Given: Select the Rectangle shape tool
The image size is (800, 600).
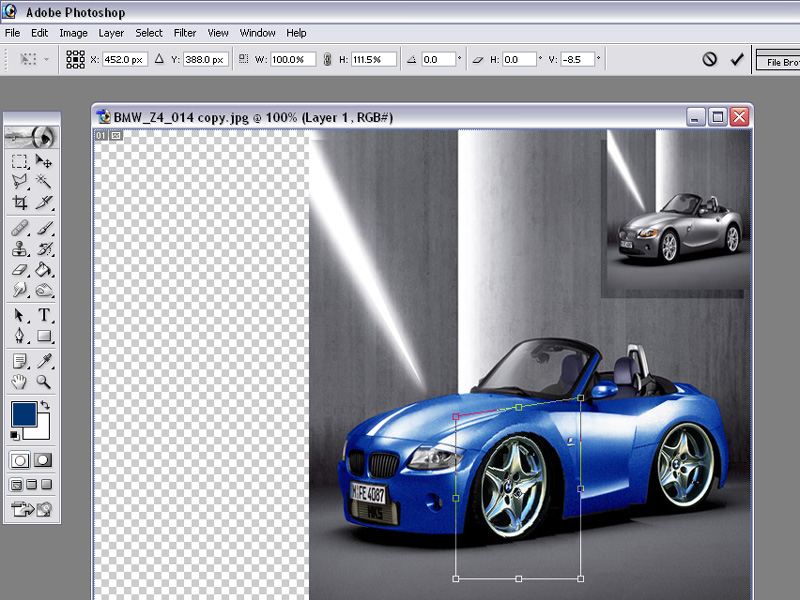Looking at the screenshot, I should (44, 336).
